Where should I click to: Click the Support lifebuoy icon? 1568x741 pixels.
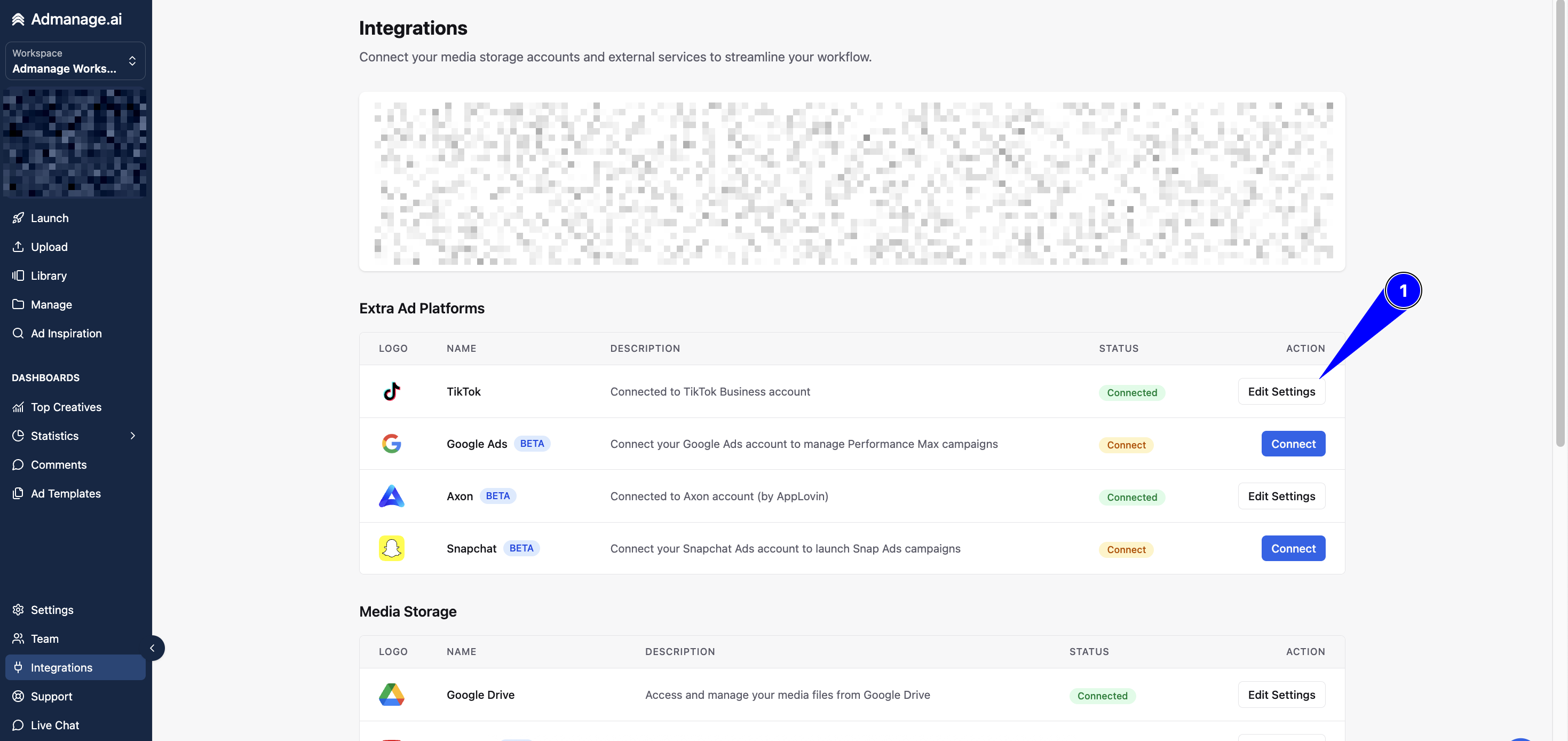[18, 696]
